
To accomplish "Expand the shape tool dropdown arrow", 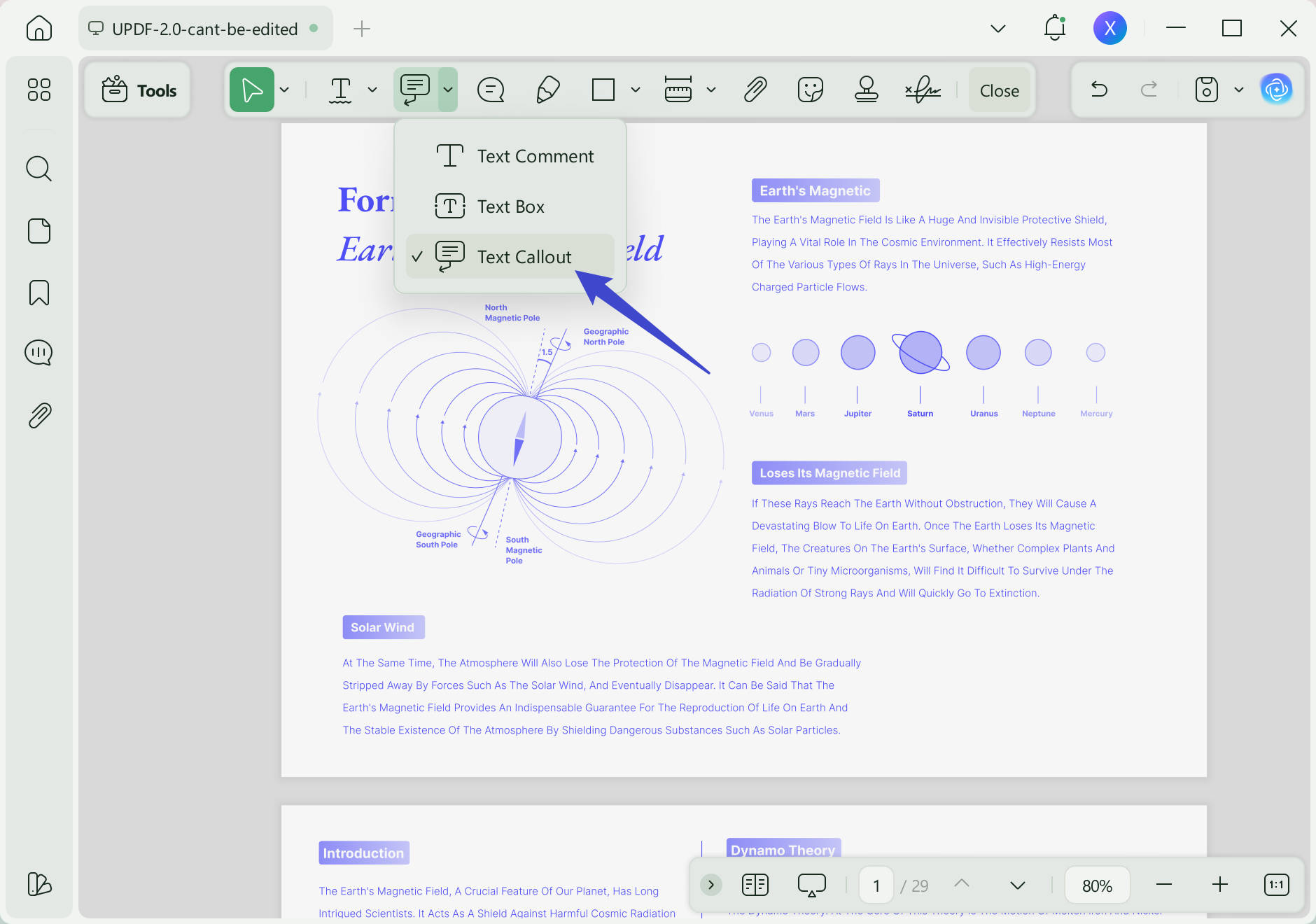I will tap(636, 90).
